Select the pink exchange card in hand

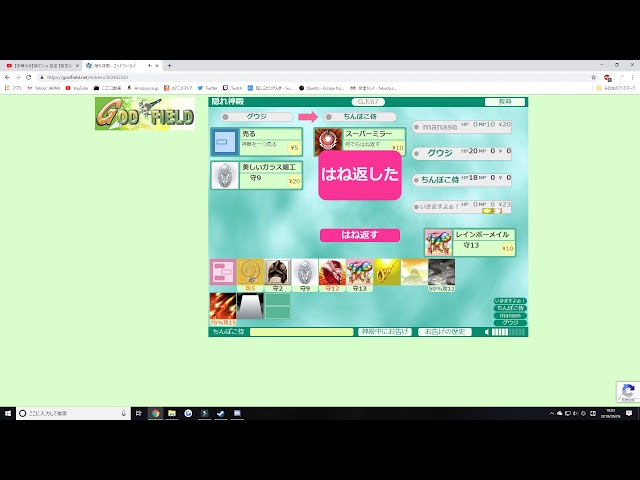tap(223, 272)
